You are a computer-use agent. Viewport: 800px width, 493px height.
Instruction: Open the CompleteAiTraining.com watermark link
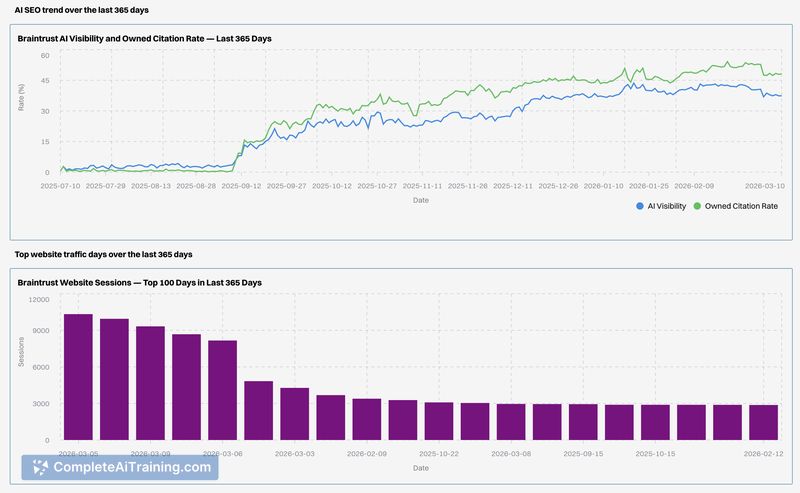[131, 467]
